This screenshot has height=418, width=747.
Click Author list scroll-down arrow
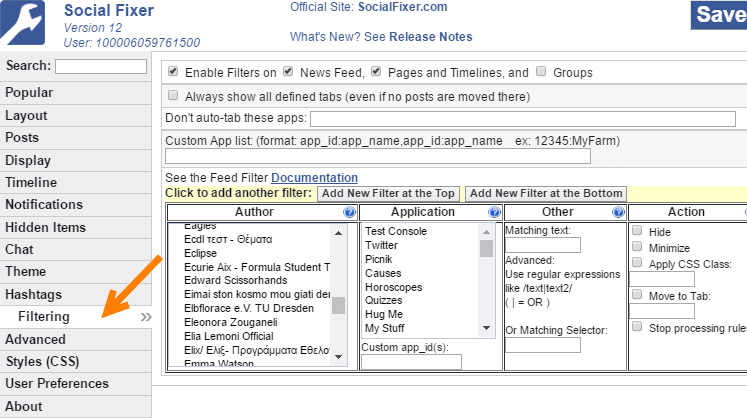coord(338,357)
